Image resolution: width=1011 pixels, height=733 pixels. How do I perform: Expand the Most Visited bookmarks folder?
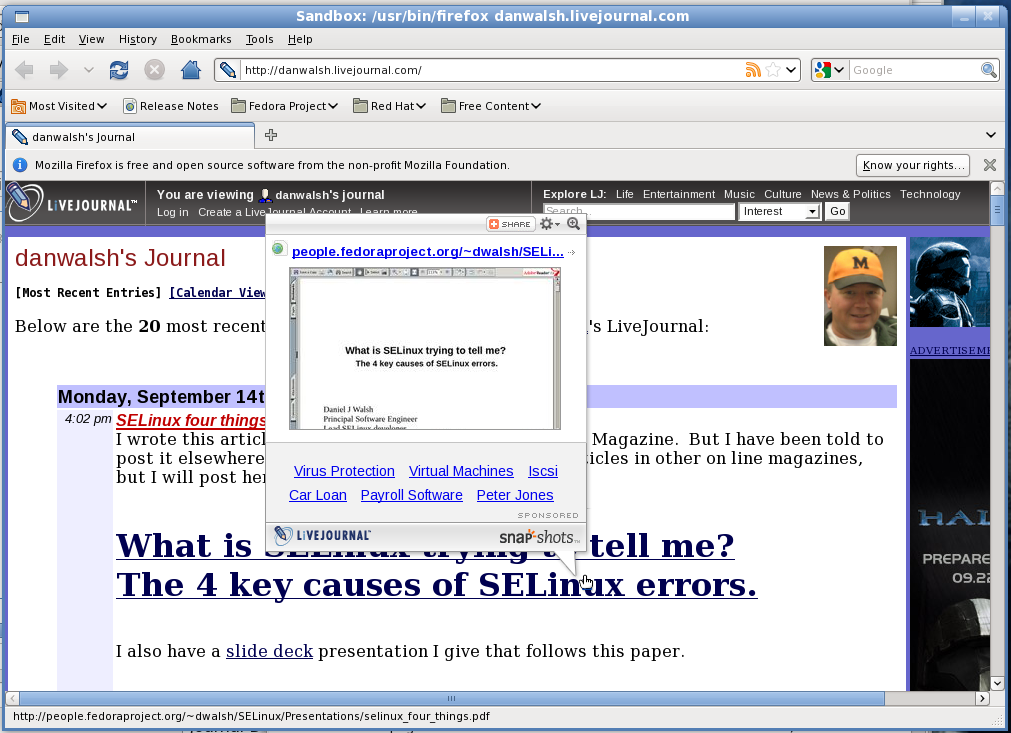click(x=59, y=106)
